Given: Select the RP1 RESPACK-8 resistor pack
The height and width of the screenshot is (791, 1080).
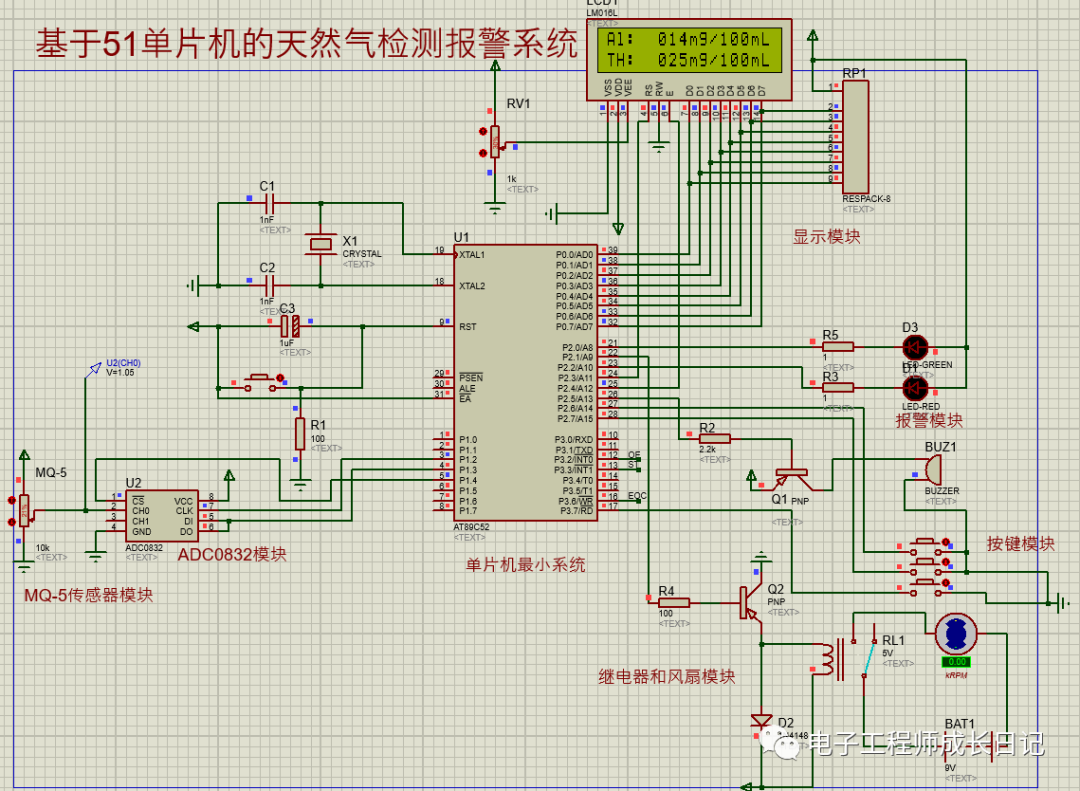Looking at the screenshot, I should pyautogui.click(x=855, y=137).
